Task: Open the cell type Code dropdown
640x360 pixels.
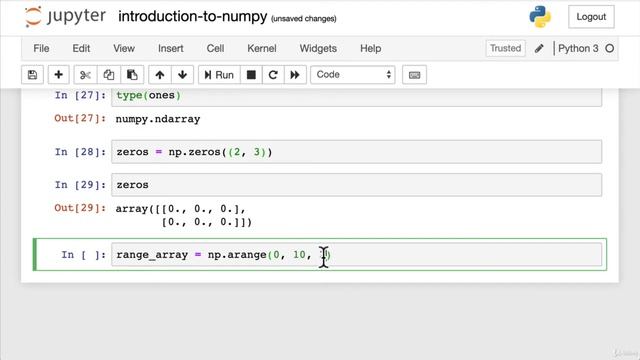Action: tap(353, 75)
